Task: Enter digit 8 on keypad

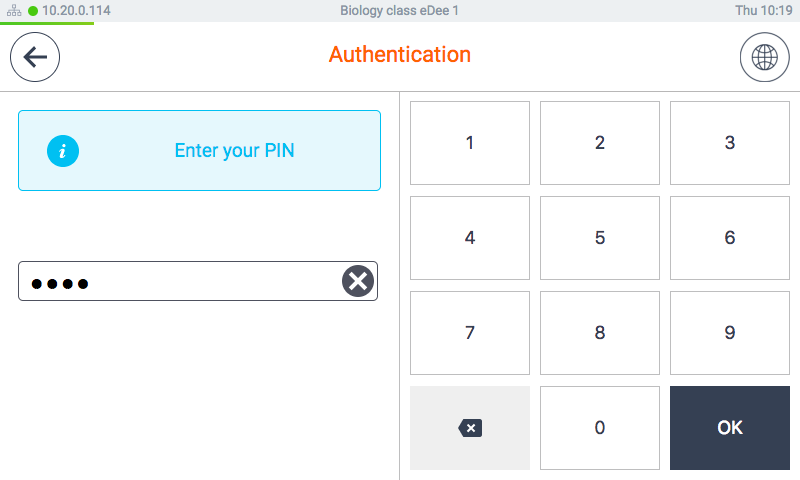Action: click(600, 333)
